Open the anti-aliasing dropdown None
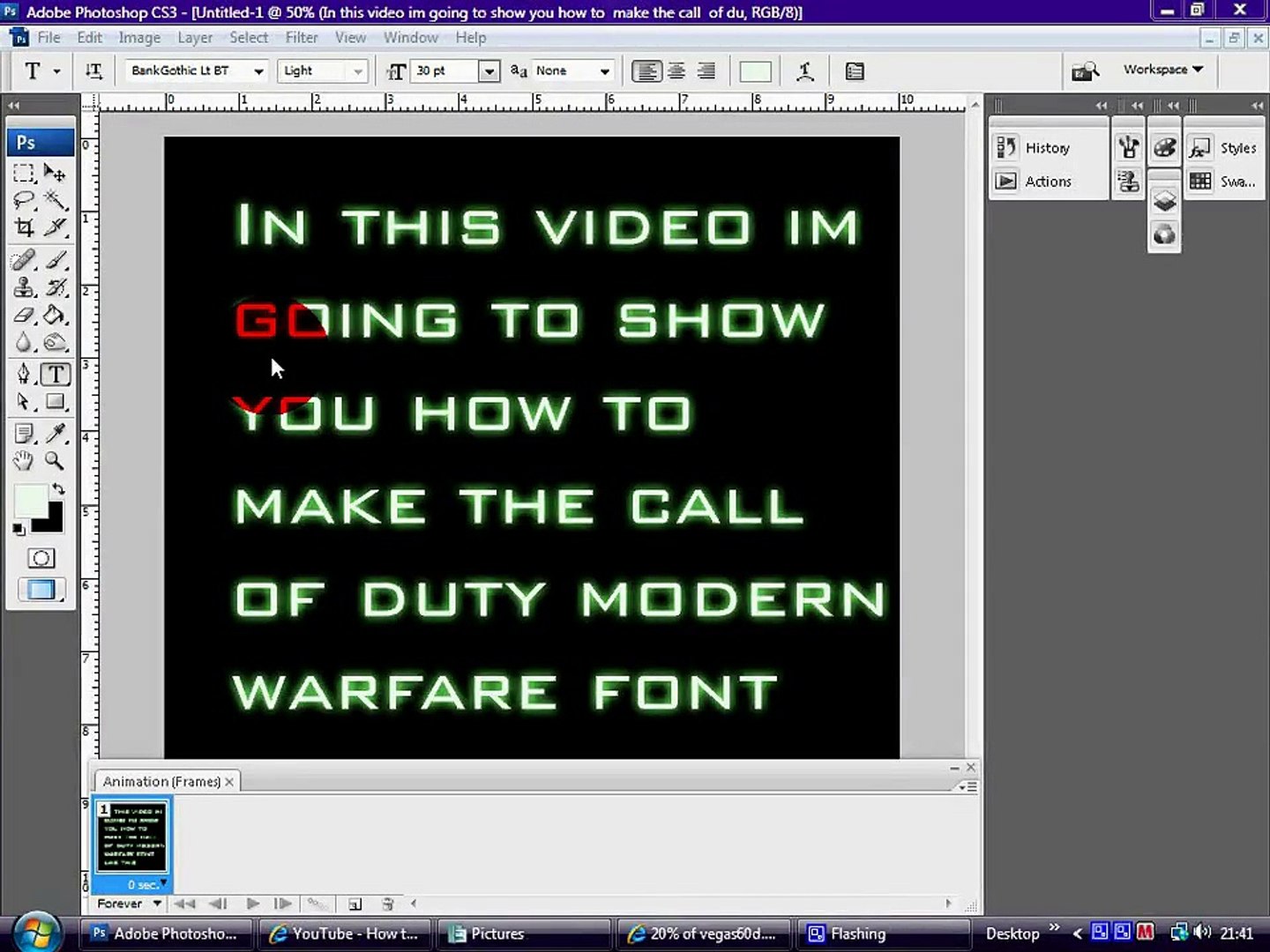 click(604, 71)
